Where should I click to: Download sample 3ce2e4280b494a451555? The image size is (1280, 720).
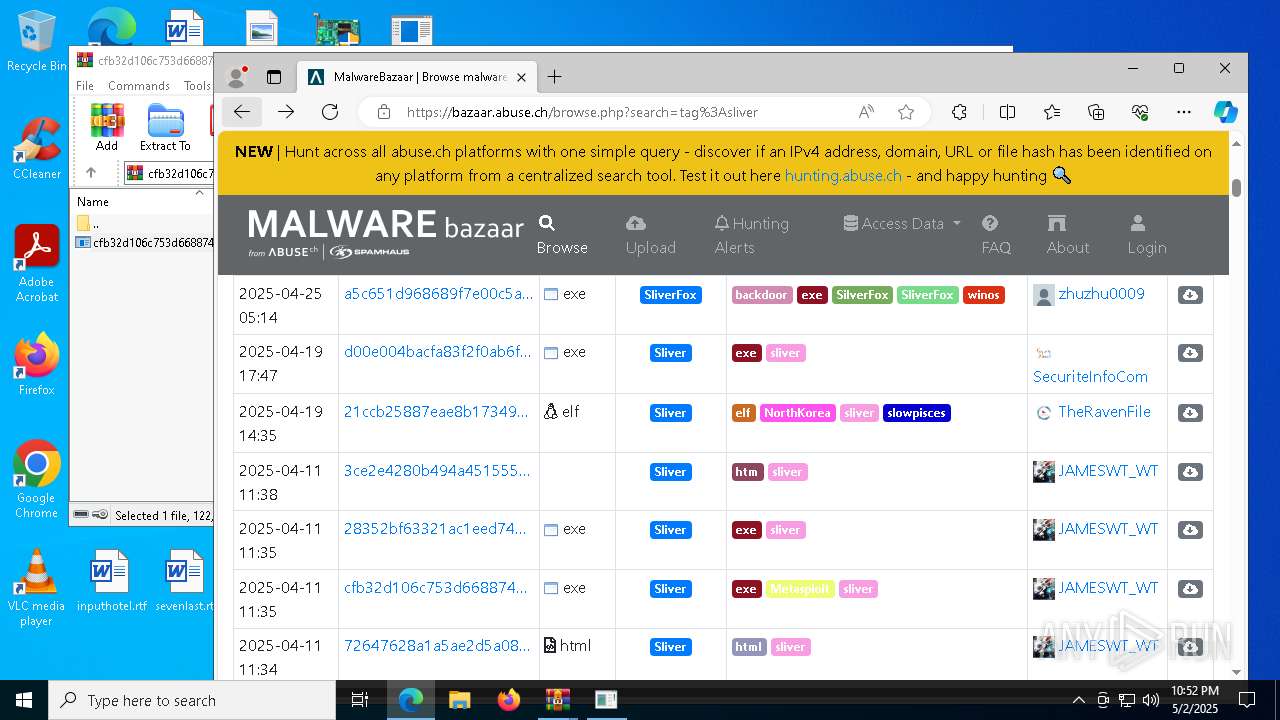point(1190,471)
